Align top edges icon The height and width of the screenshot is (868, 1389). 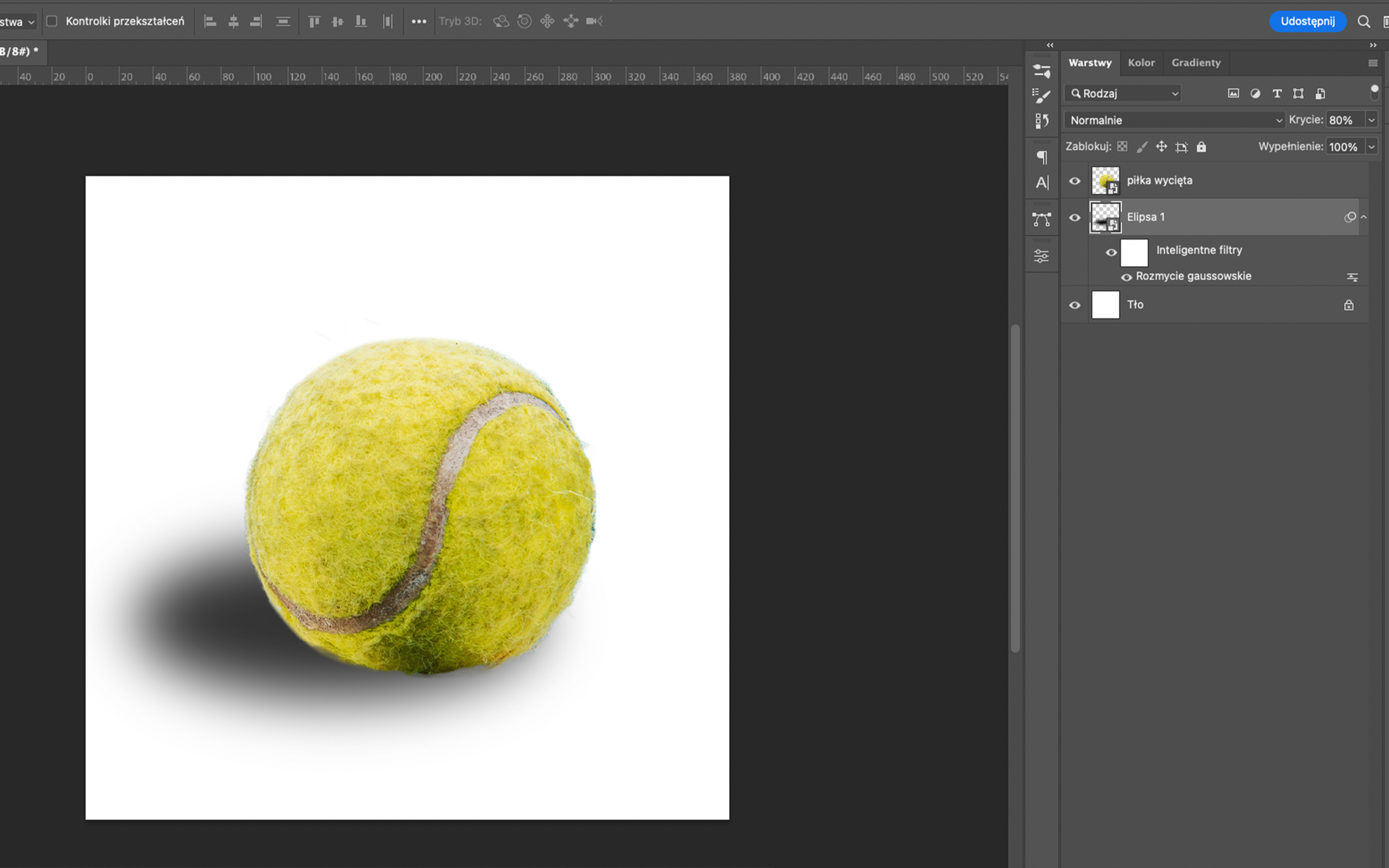(314, 22)
